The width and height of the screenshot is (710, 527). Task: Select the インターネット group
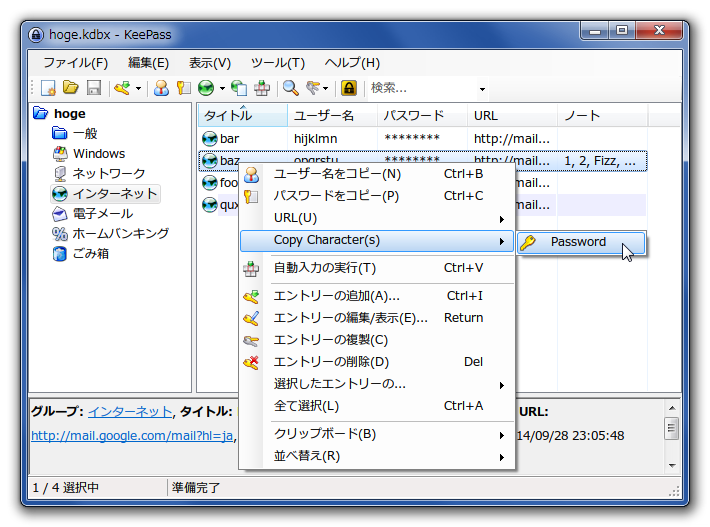pyautogui.click(x=105, y=193)
